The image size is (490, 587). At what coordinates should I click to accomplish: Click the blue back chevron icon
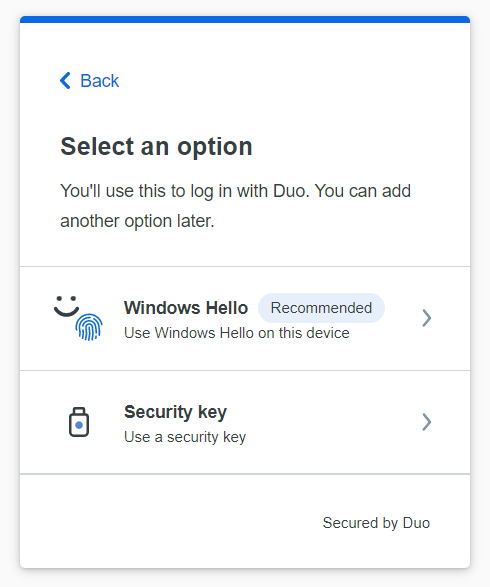tap(65, 80)
